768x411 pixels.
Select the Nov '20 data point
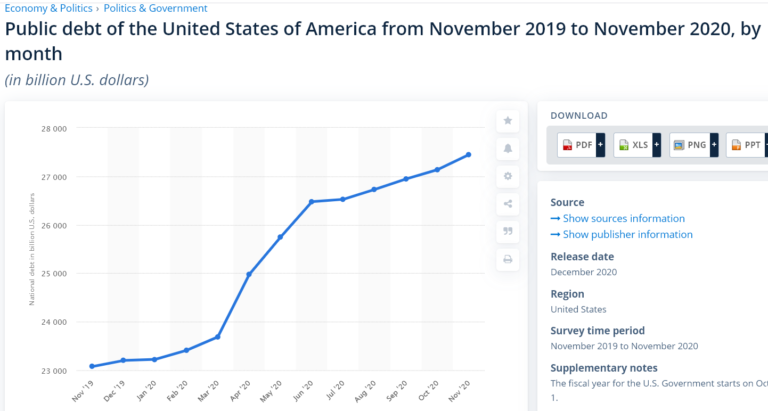[x=468, y=155]
